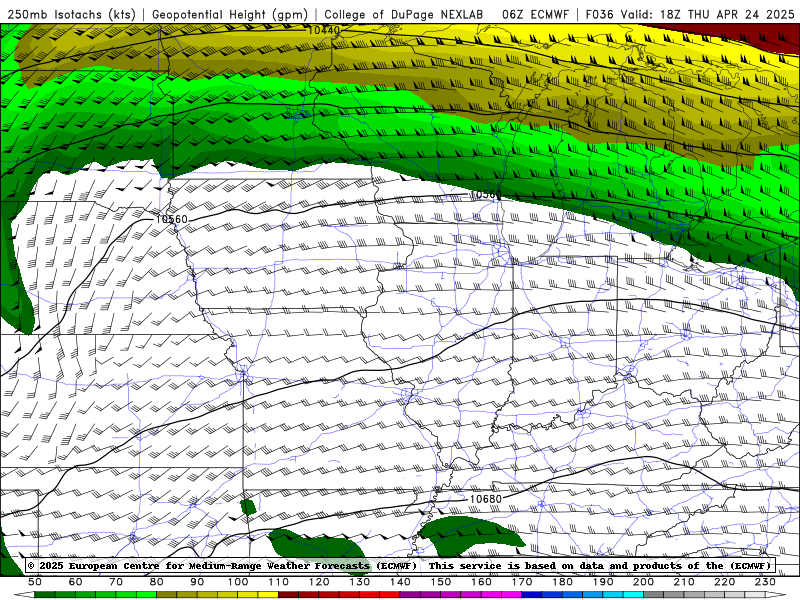Click the '150' color bar value

pos(441,582)
